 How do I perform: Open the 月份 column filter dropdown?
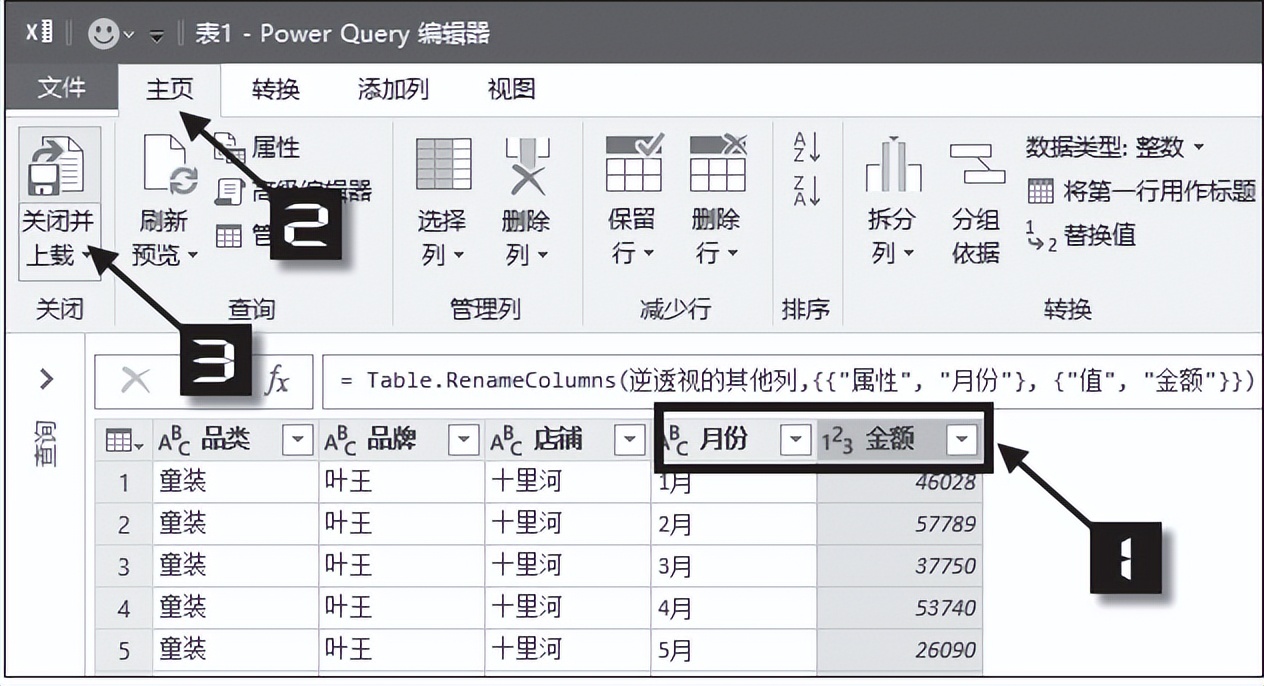pos(794,438)
